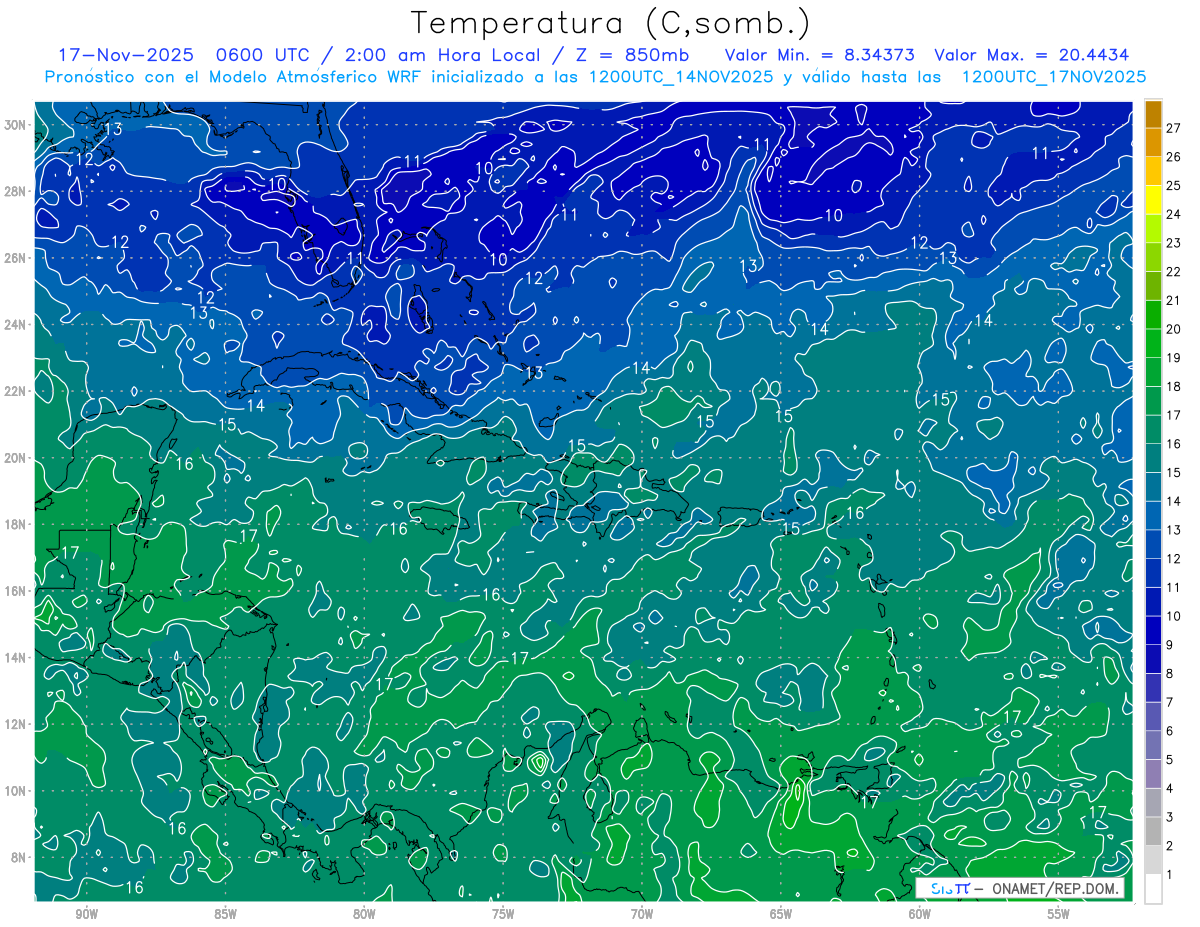
Task: Click the "28N" latitude axis label
Action: coord(17,191)
